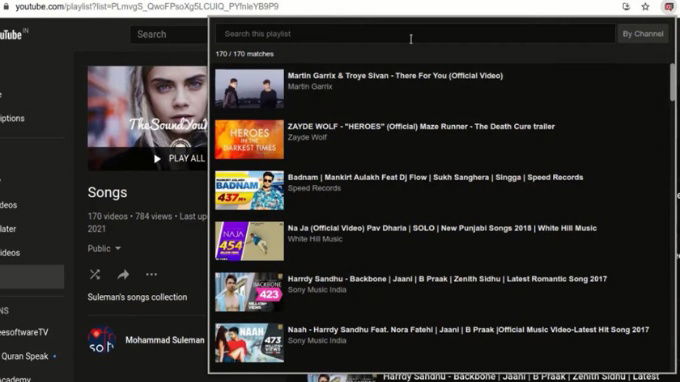Click the Search this playlist field
The image size is (680, 382).
pos(415,34)
